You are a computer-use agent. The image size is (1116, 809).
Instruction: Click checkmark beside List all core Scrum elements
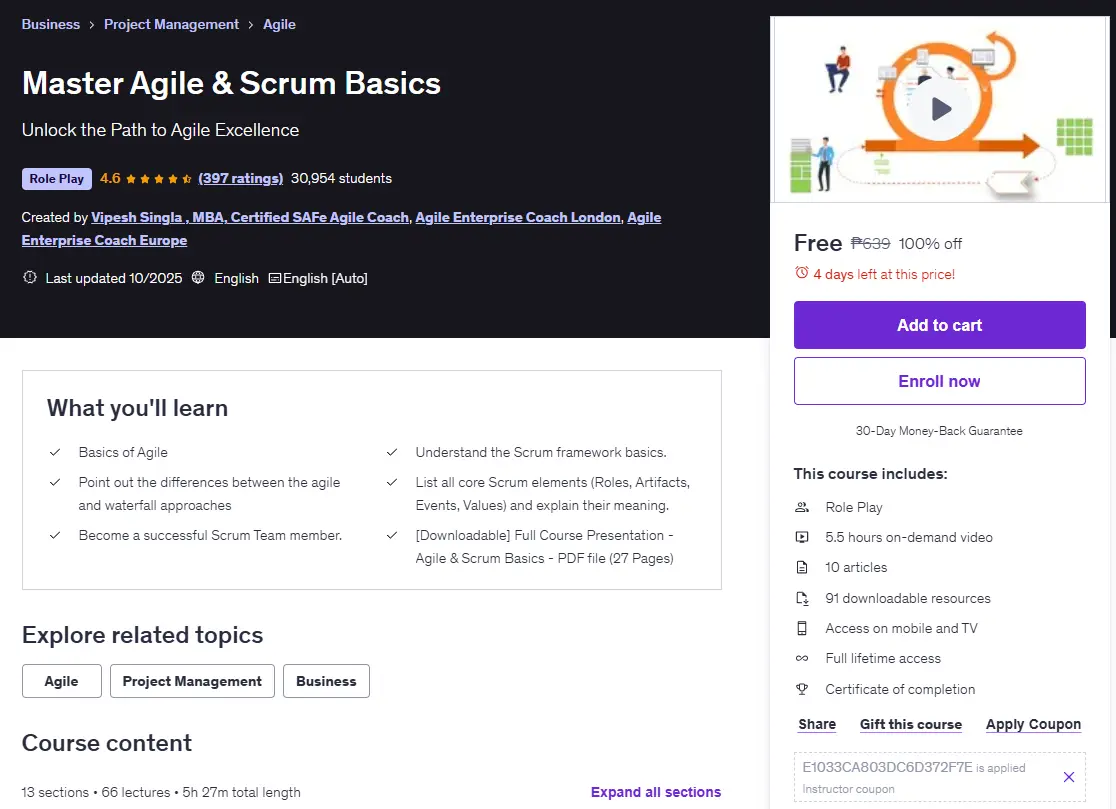coord(391,482)
